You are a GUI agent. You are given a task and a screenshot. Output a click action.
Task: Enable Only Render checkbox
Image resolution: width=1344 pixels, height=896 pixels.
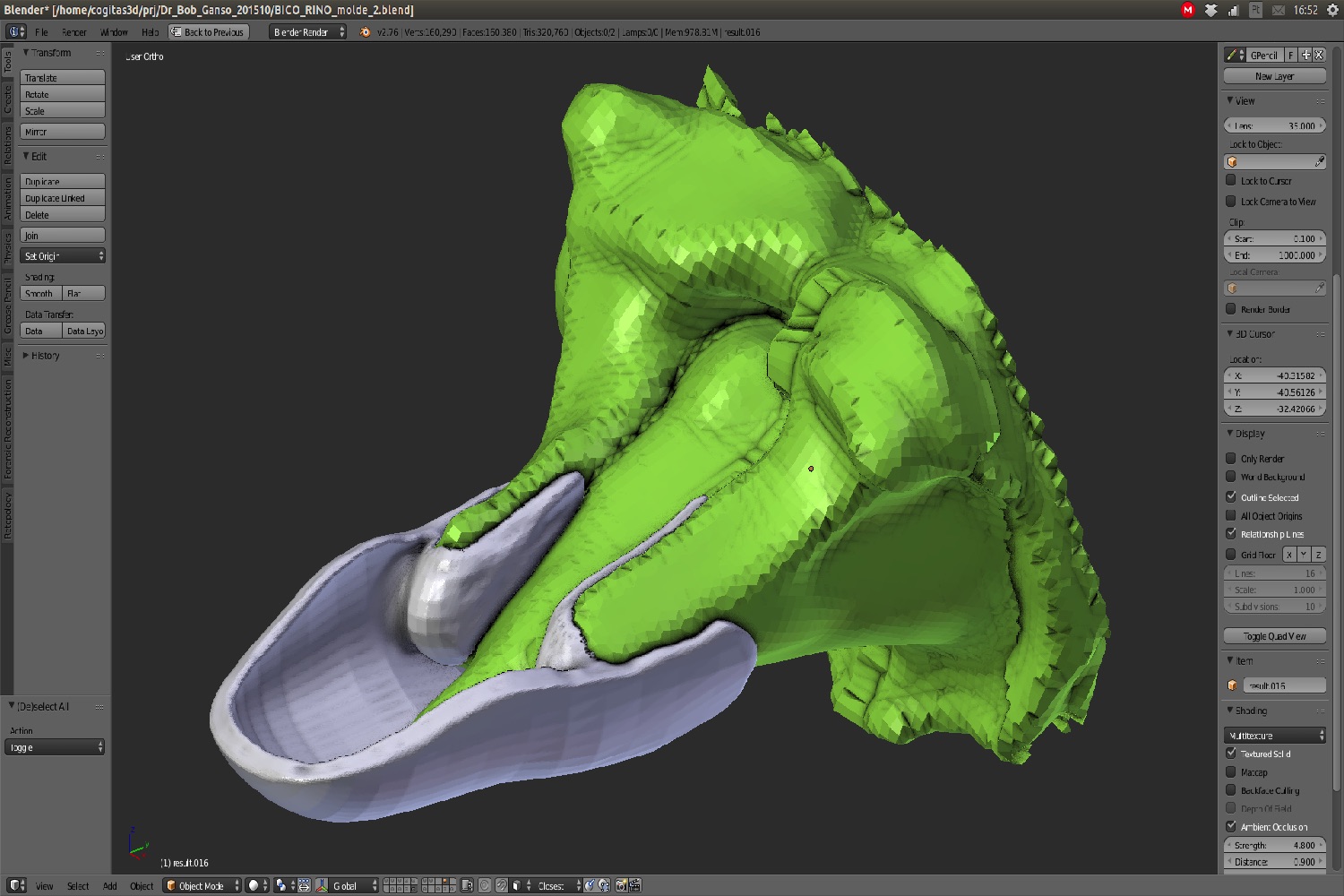pos(1231,458)
